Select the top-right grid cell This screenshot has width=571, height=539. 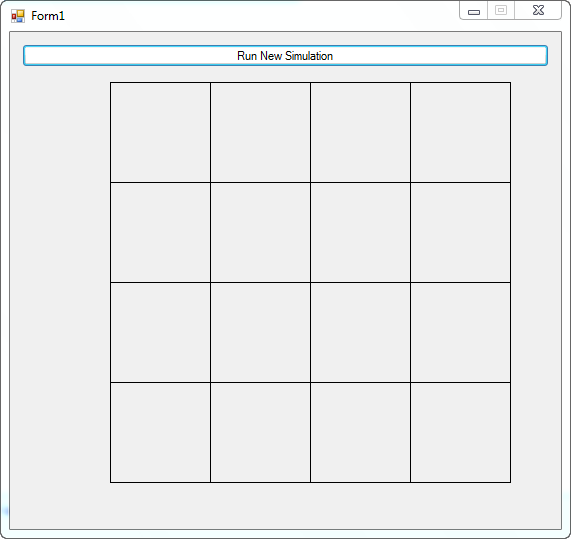pyautogui.click(x=461, y=133)
